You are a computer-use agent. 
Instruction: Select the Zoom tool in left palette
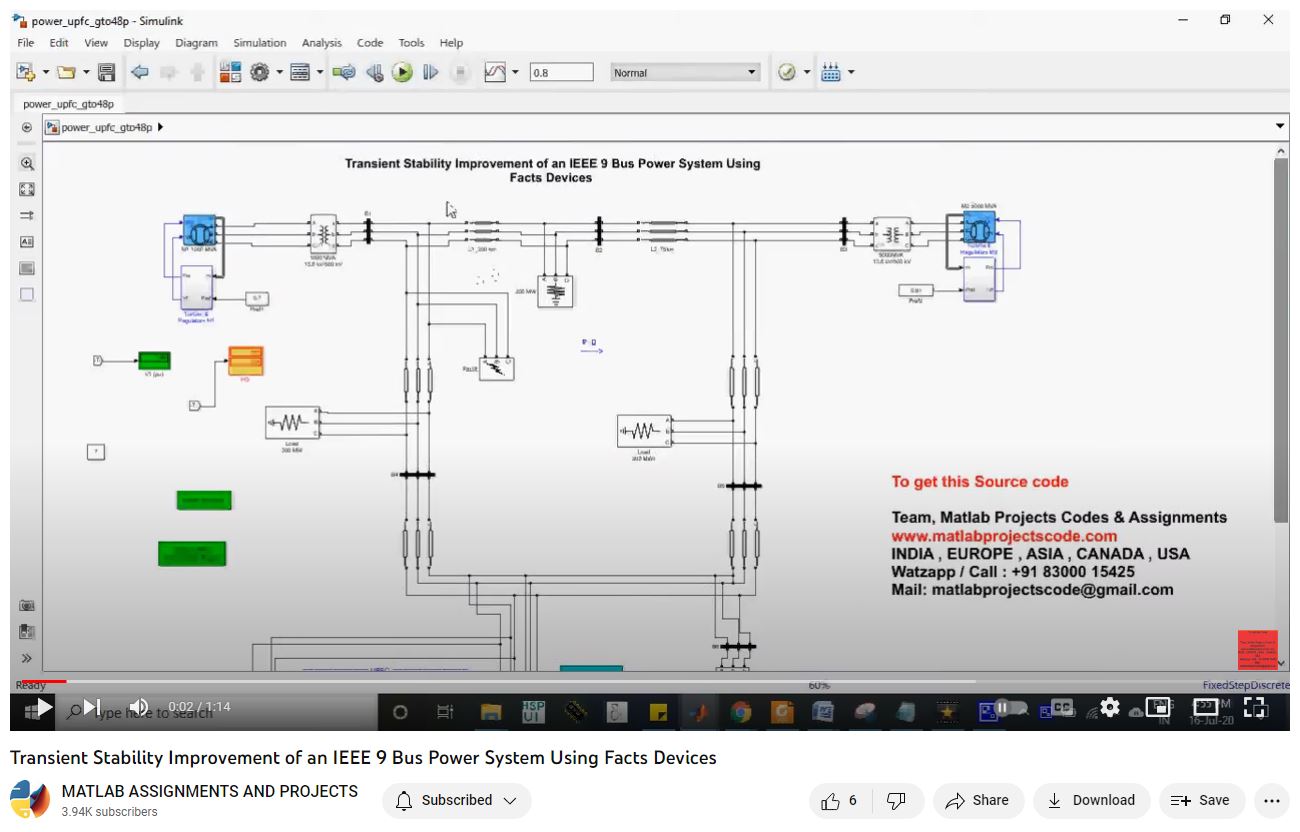[x=27, y=164]
